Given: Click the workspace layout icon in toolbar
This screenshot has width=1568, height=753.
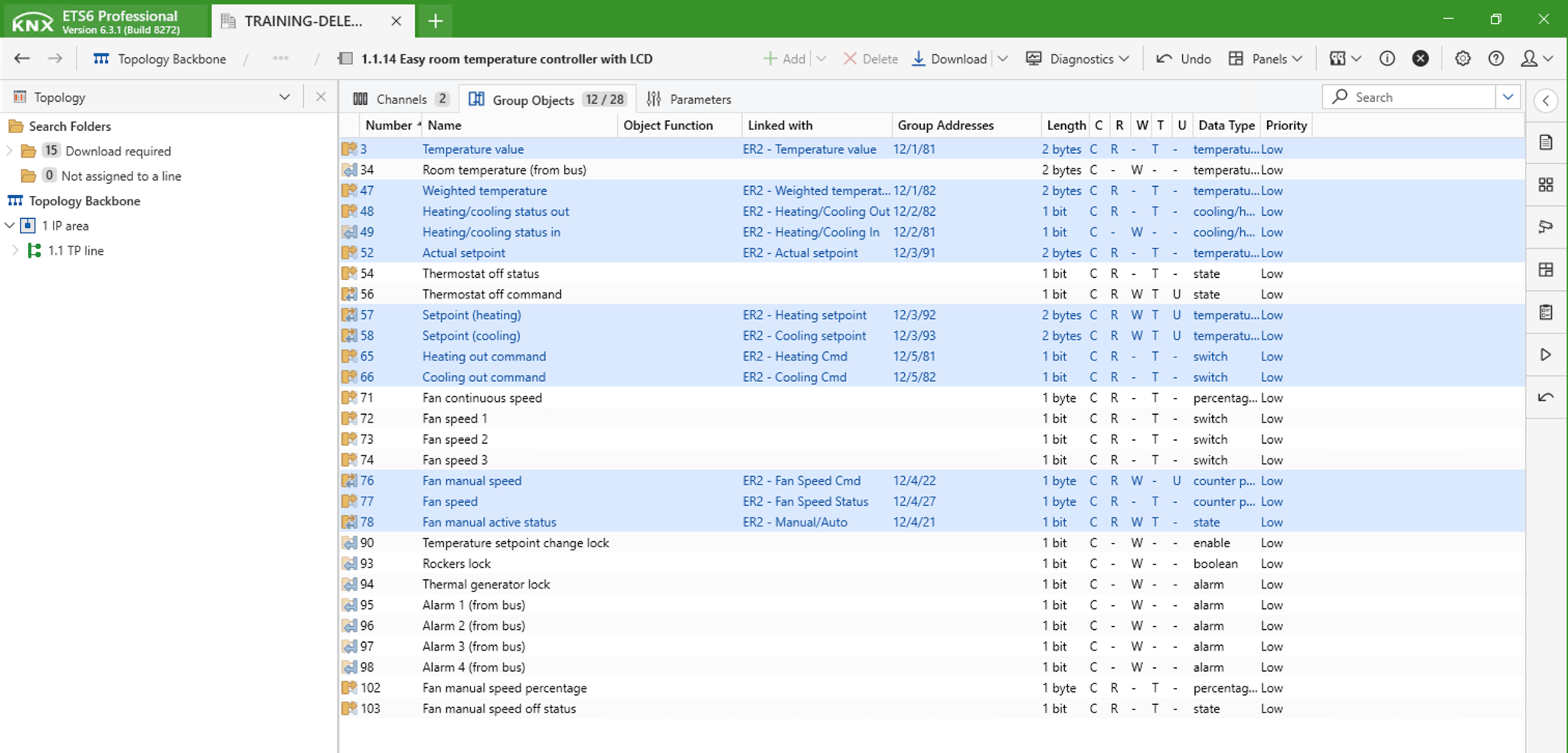Looking at the screenshot, I should [x=1338, y=59].
